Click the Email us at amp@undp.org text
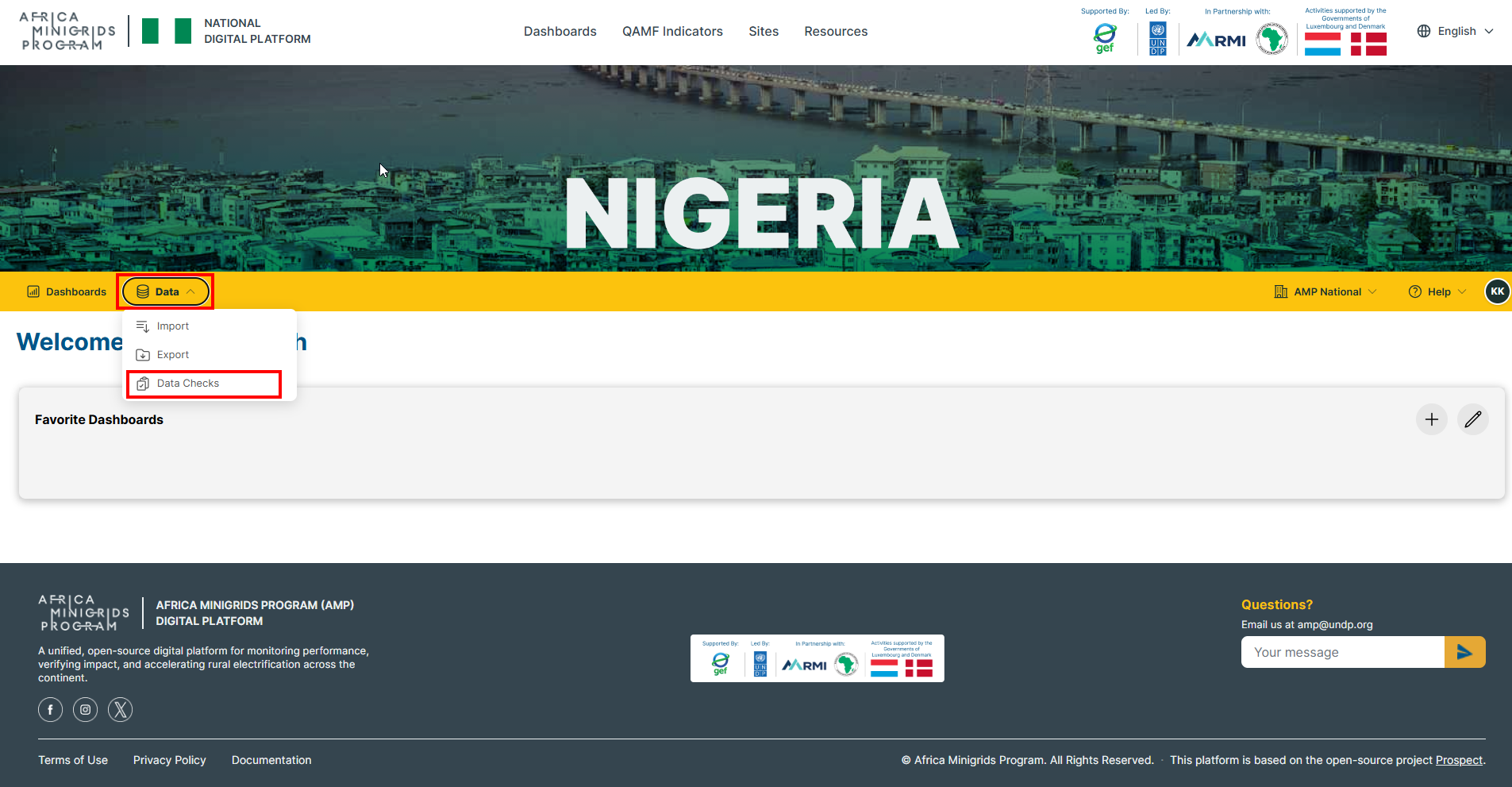This screenshot has height=787, width=1512. [x=1307, y=624]
